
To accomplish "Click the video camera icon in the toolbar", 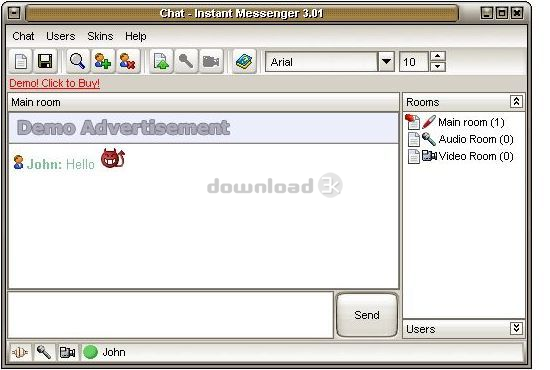I will (211, 61).
